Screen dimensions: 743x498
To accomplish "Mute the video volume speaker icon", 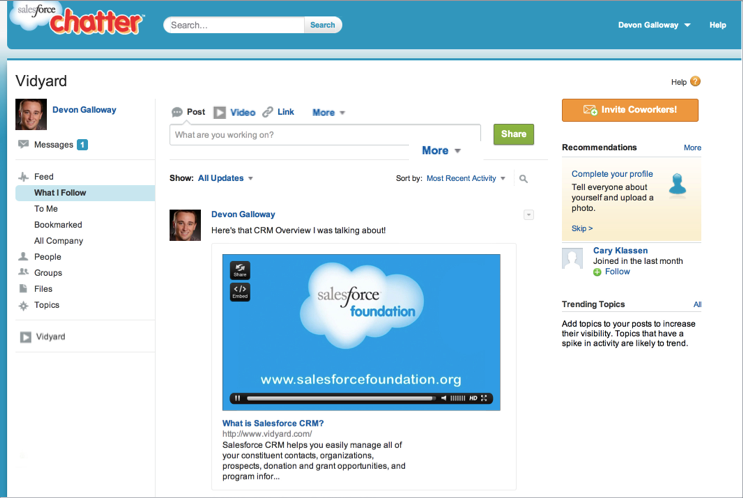I will click(444, 398).
